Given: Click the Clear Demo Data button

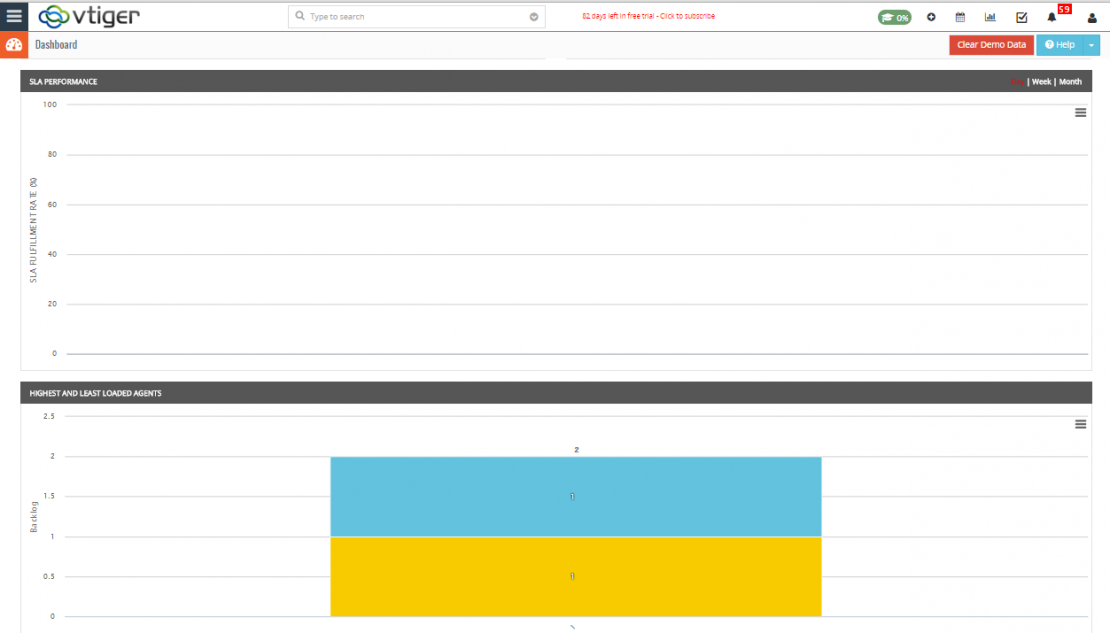Looking at the screenshot, I should (x=991, y=44).
